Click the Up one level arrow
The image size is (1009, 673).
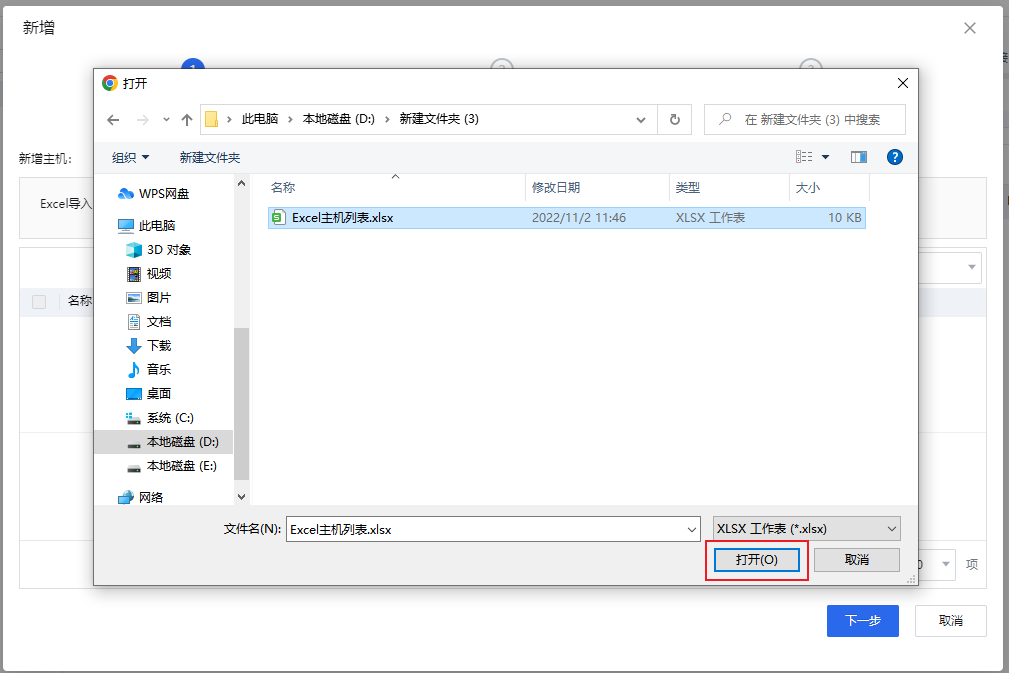click(186, 120)
